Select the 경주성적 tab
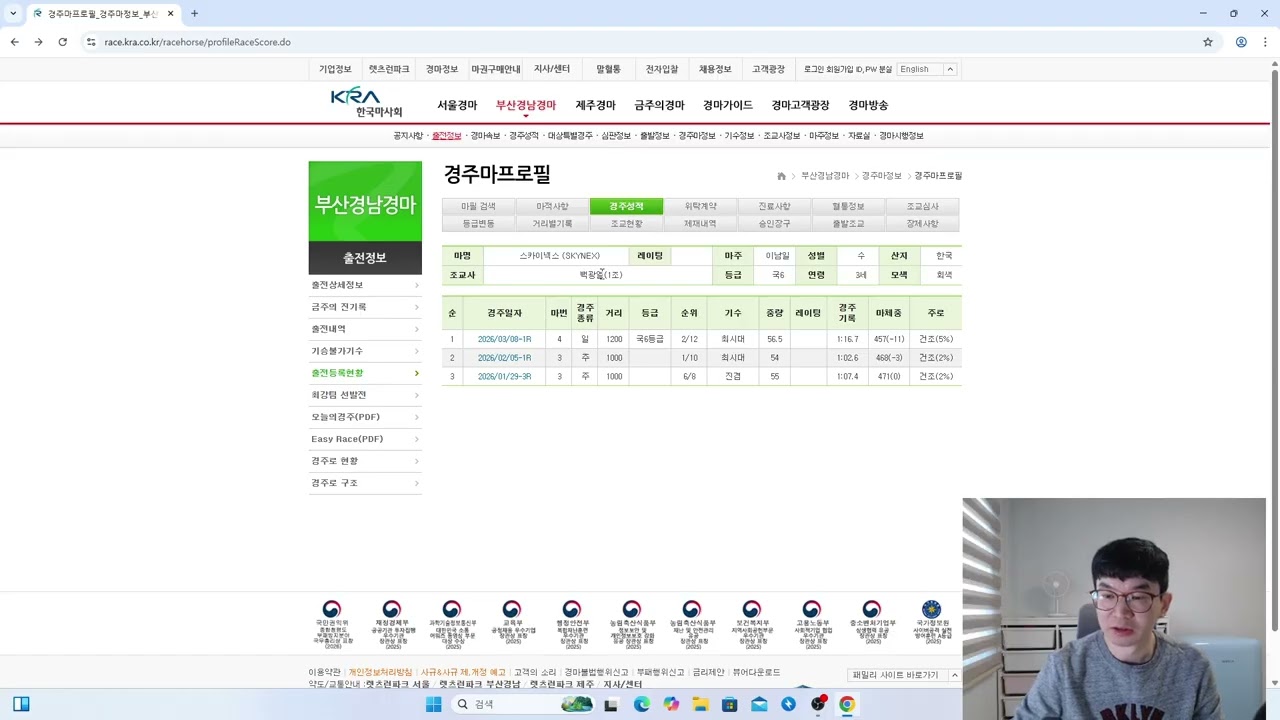This screenshot has width=1280, height=720. pos(626,206)
